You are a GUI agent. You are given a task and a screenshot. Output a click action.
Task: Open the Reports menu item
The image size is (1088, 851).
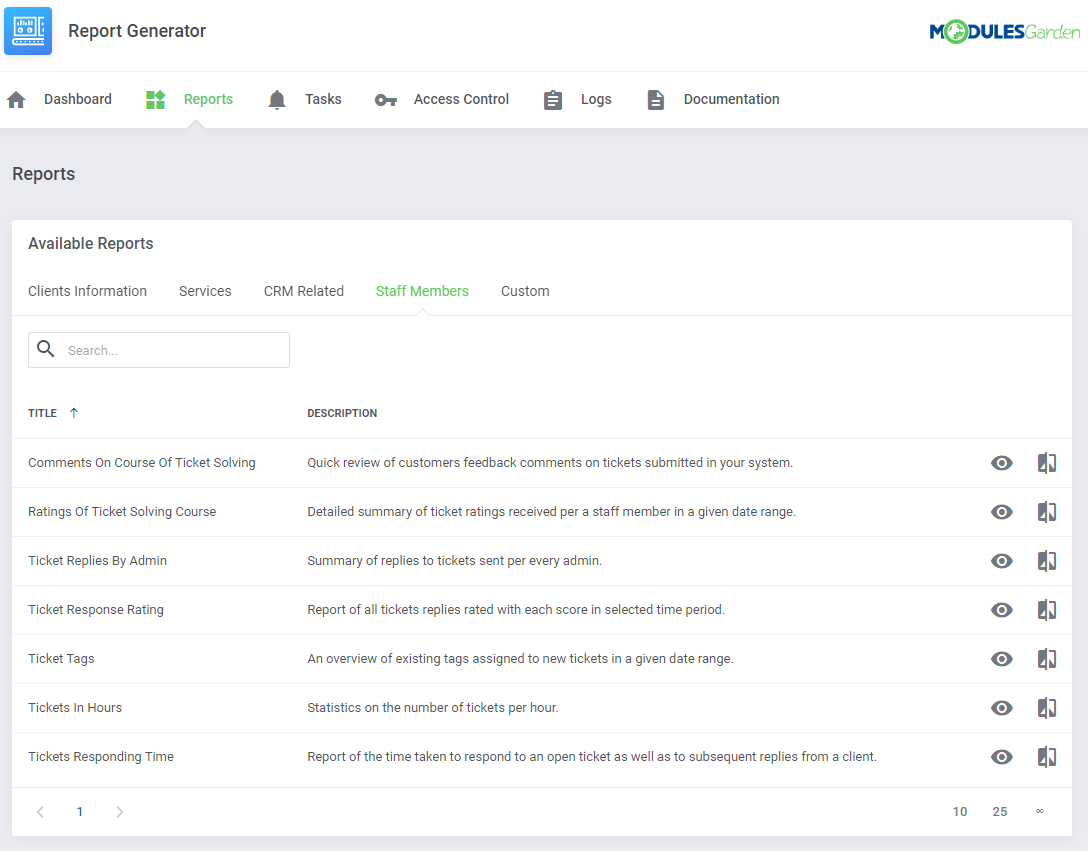[208, 99]
